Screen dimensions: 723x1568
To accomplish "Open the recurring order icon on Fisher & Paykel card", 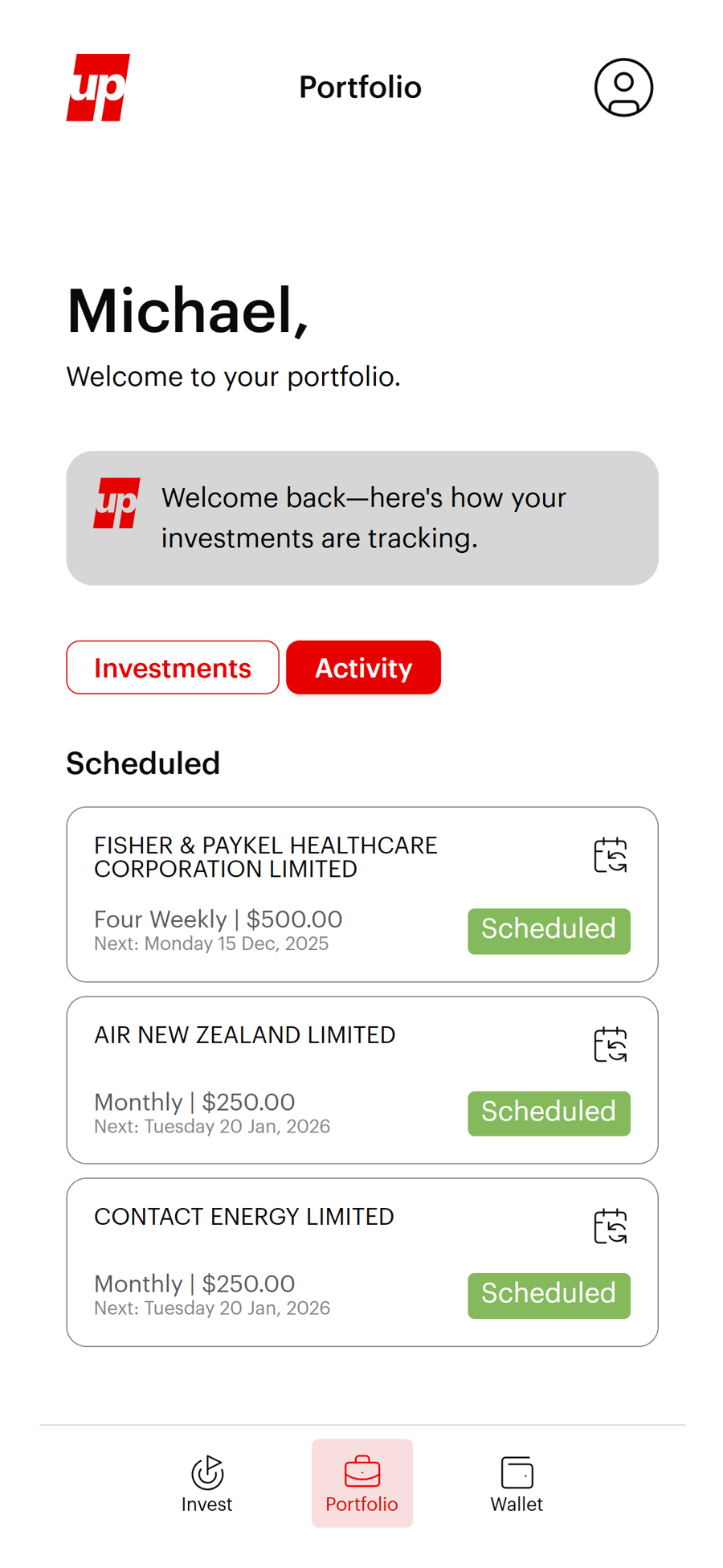I will (611, 854).
